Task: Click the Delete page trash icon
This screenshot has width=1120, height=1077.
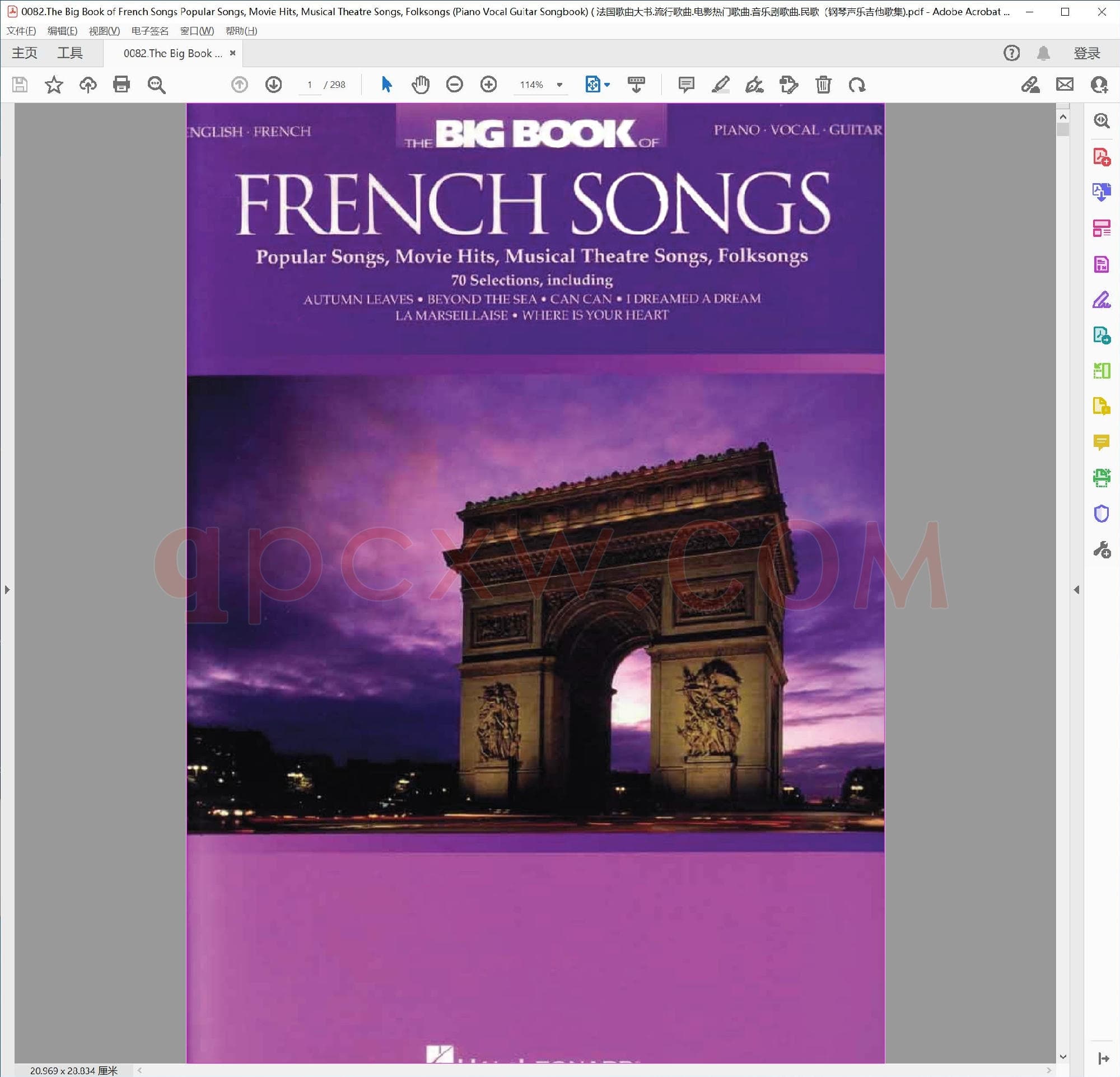Action: point(823,85)
